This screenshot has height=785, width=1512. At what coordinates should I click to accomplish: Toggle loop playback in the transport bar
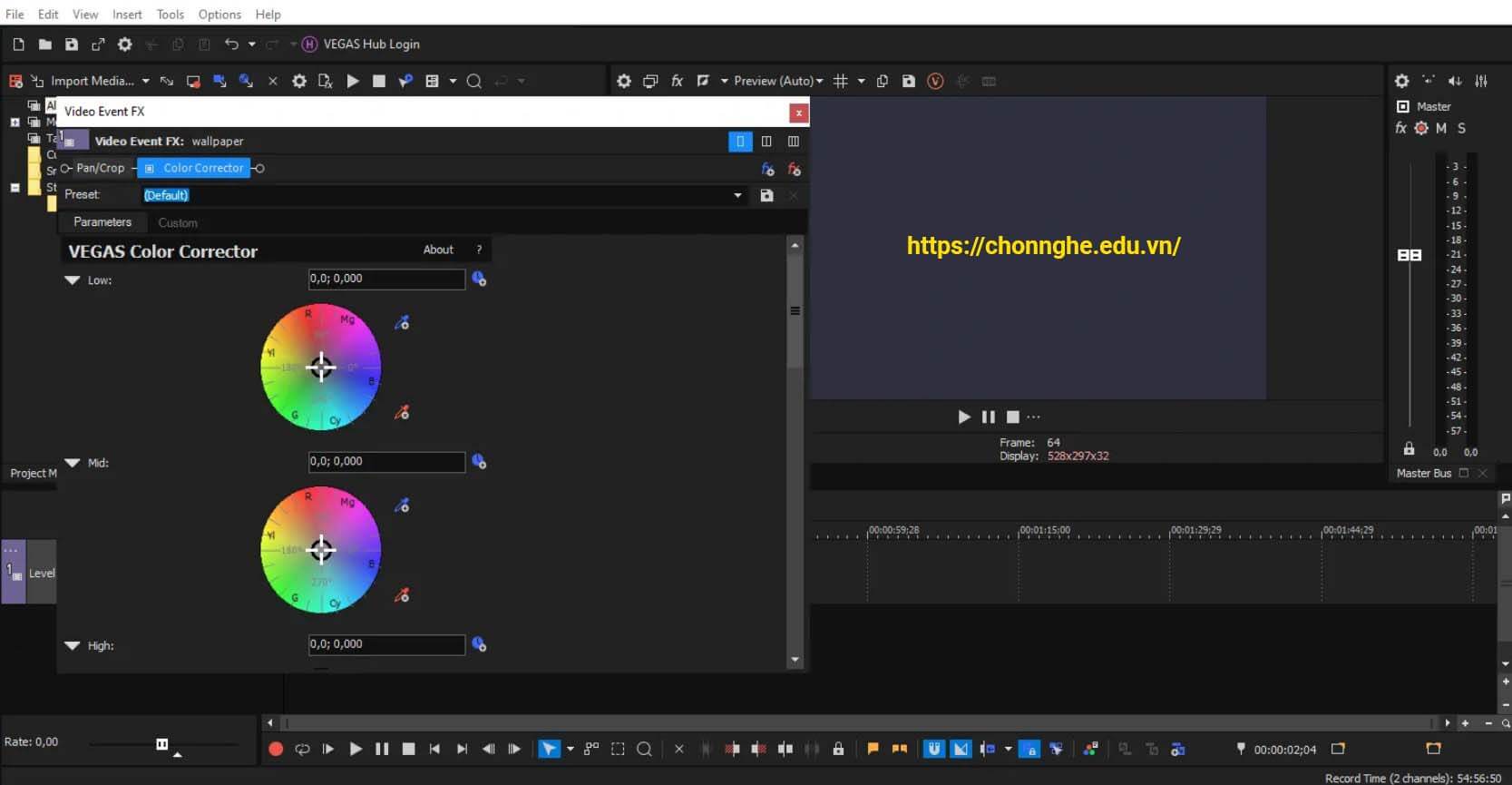tap(302, 749)
